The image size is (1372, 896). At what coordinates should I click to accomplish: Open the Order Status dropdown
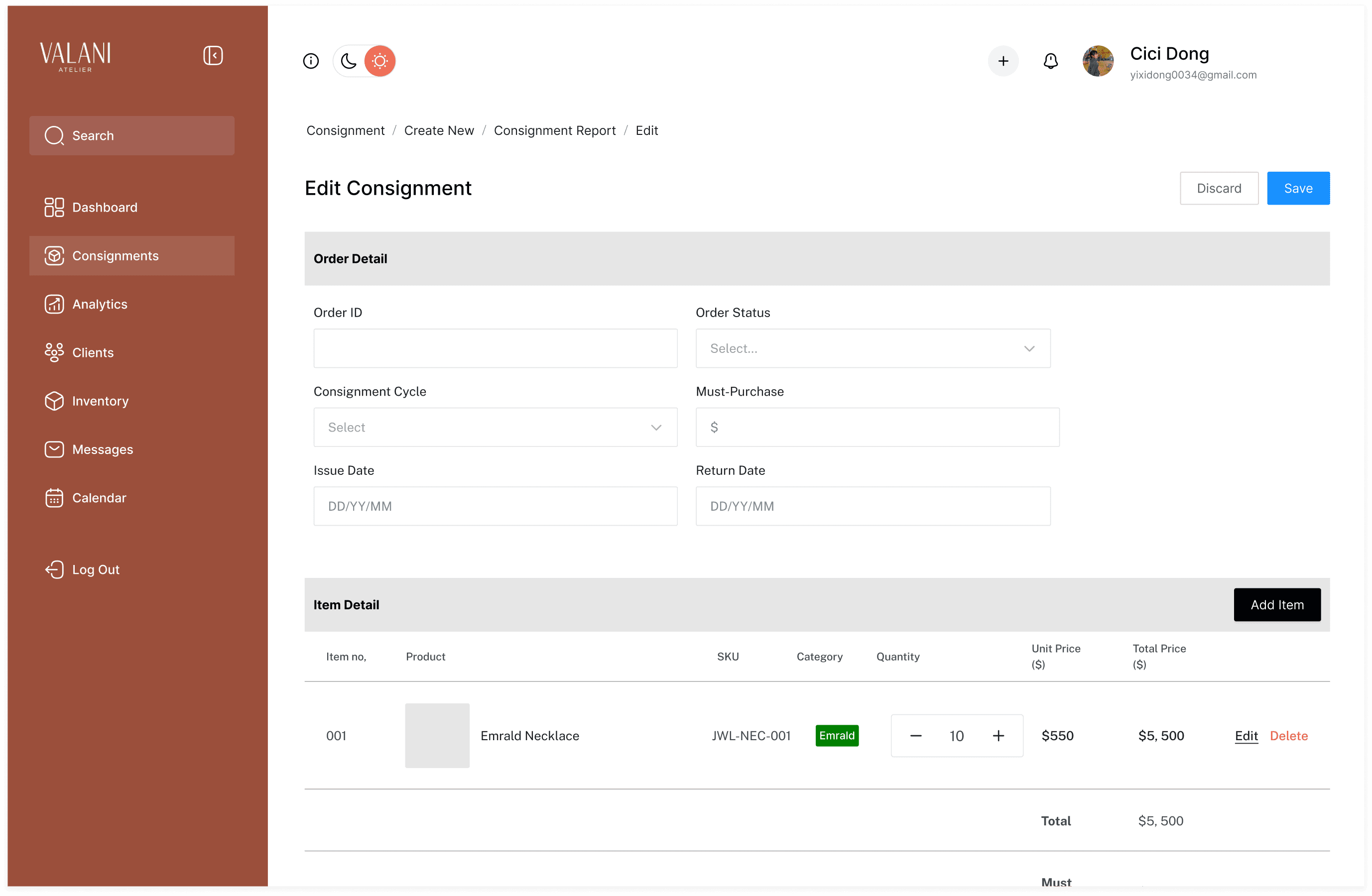click(872, 348)
